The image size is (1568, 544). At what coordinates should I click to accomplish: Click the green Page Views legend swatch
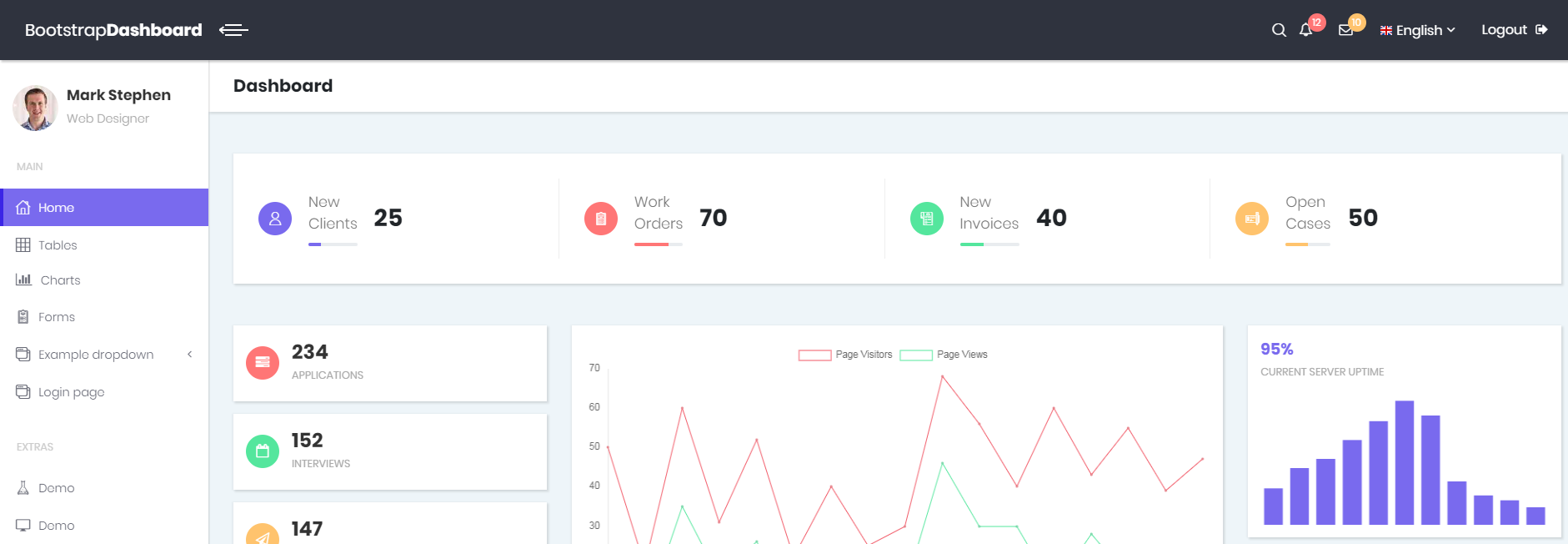916,355
